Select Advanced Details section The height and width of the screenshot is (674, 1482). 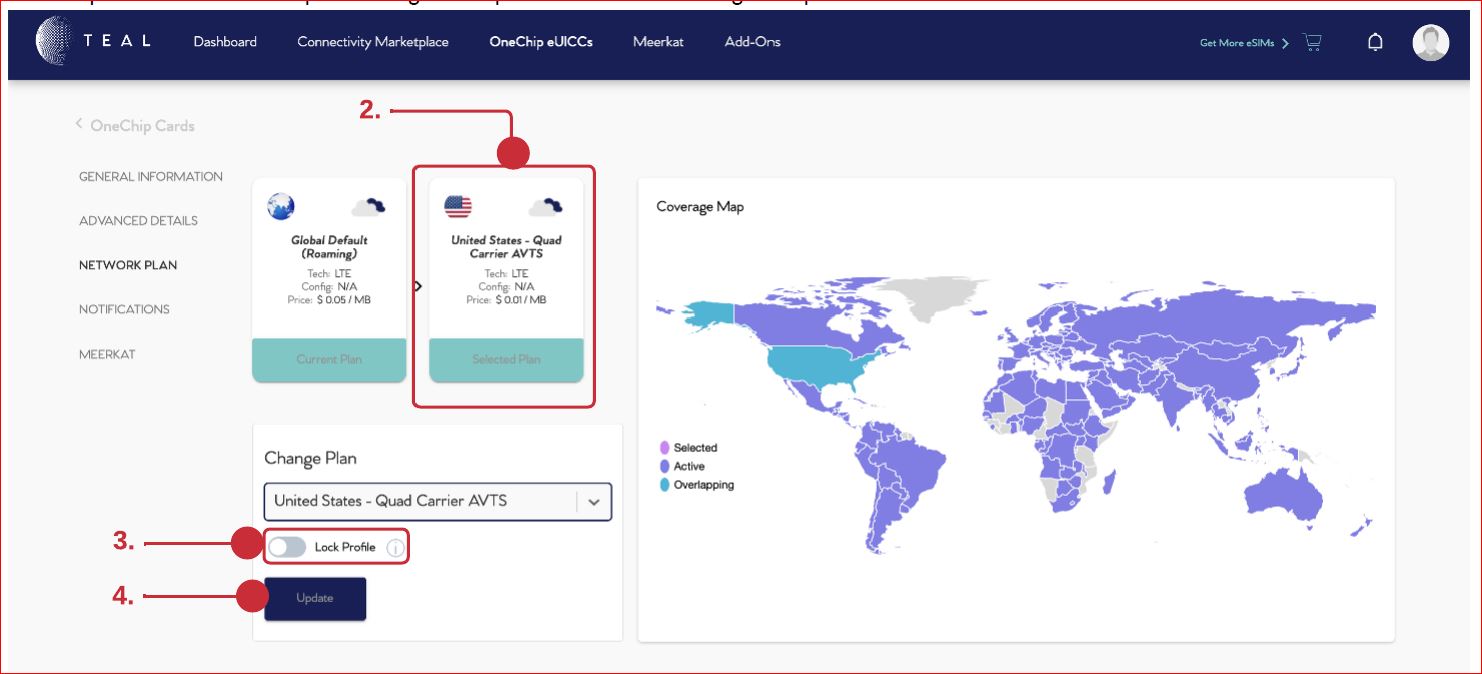pyautogui.click(x=138, y=221)
